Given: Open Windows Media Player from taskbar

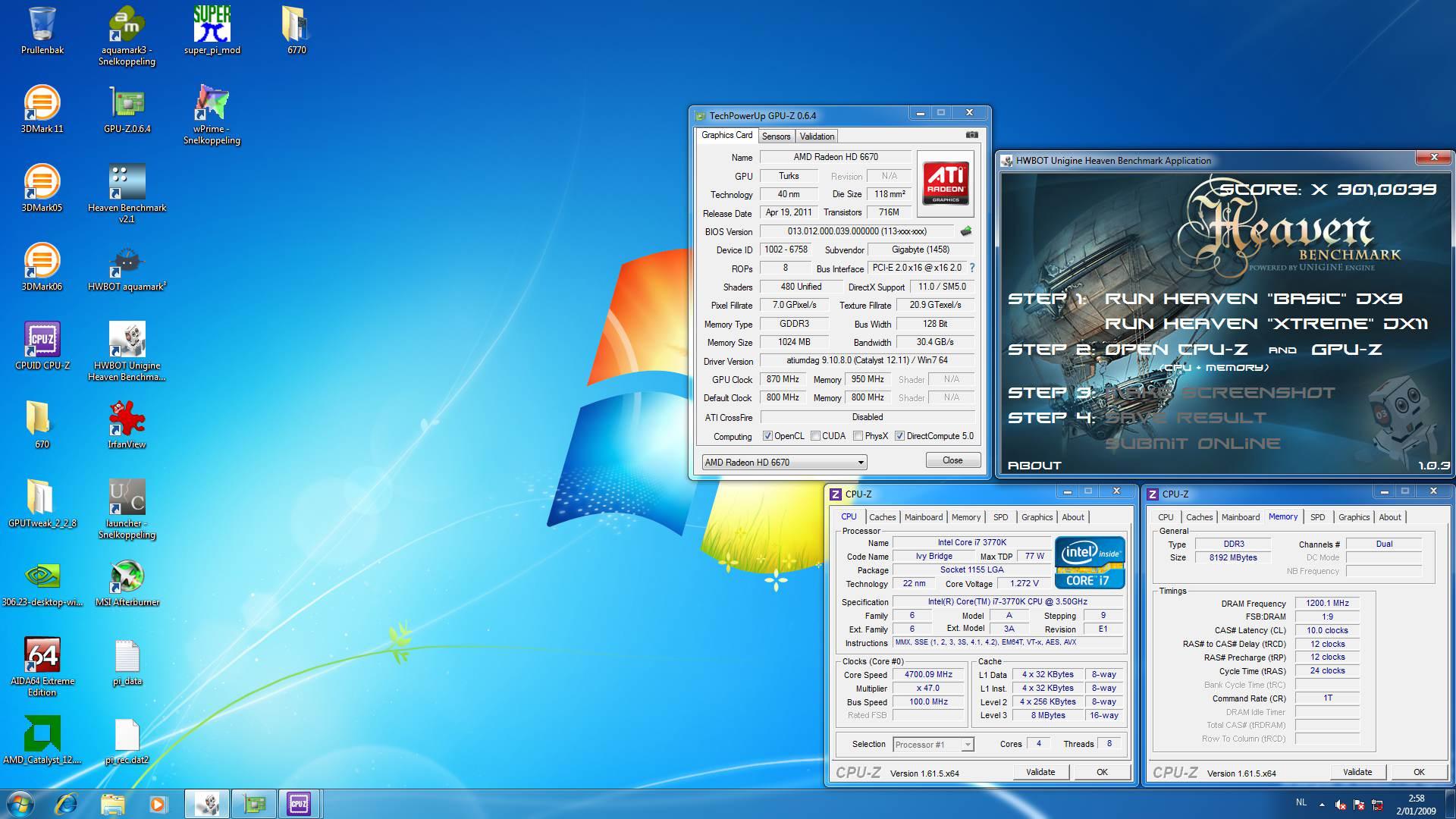Looking at the screenshot, I should 158,804.
